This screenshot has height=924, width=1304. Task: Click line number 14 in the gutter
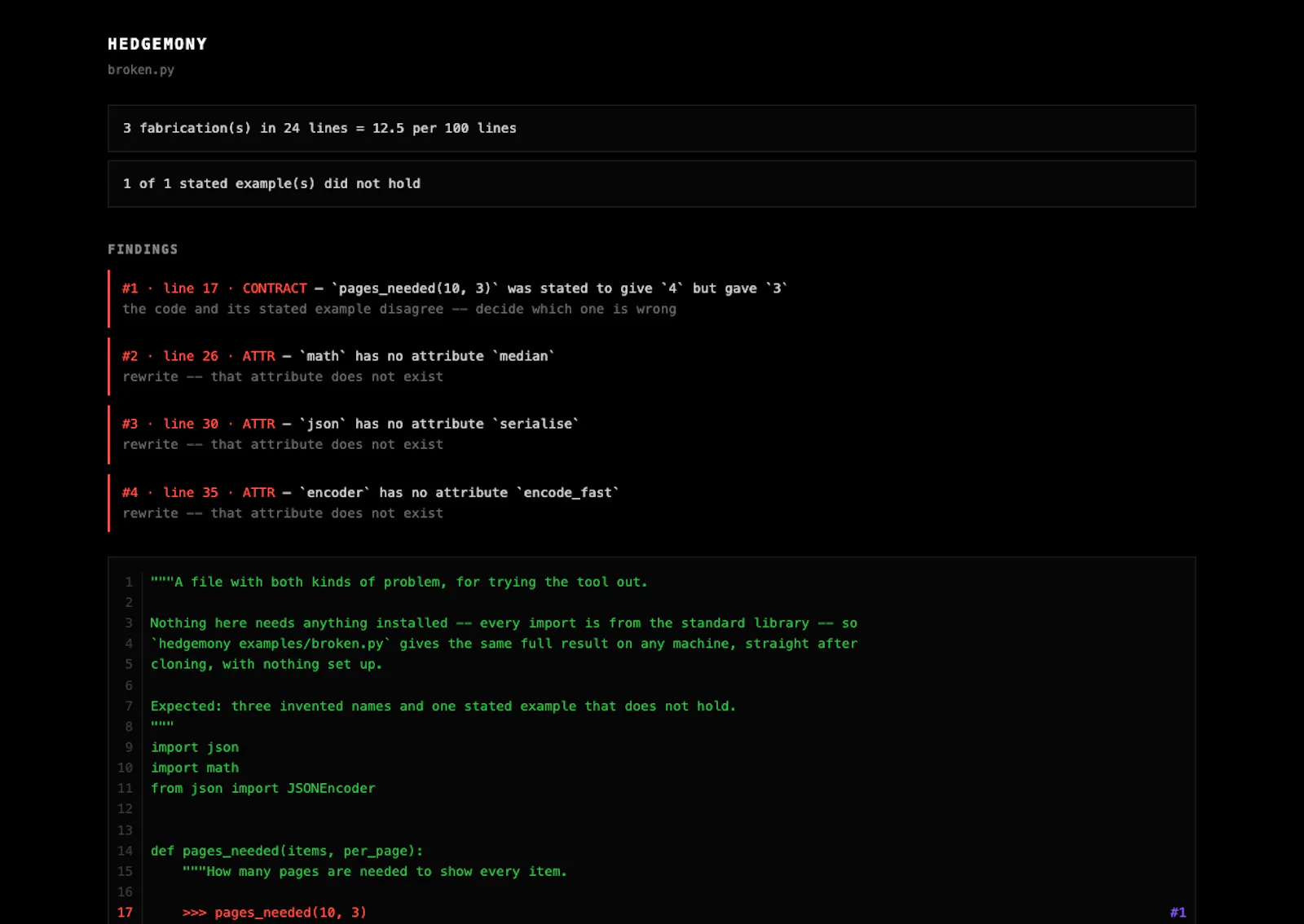coord(125,851)
